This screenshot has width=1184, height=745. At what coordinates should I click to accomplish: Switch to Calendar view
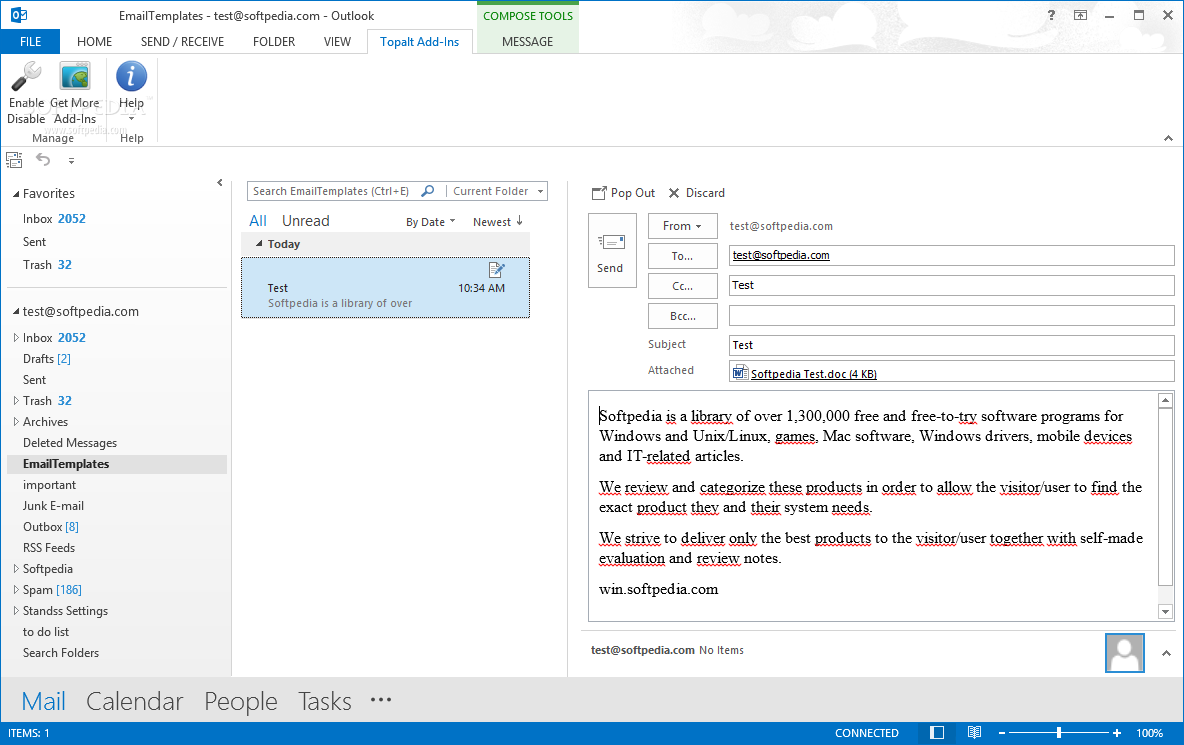pos(134,701)
